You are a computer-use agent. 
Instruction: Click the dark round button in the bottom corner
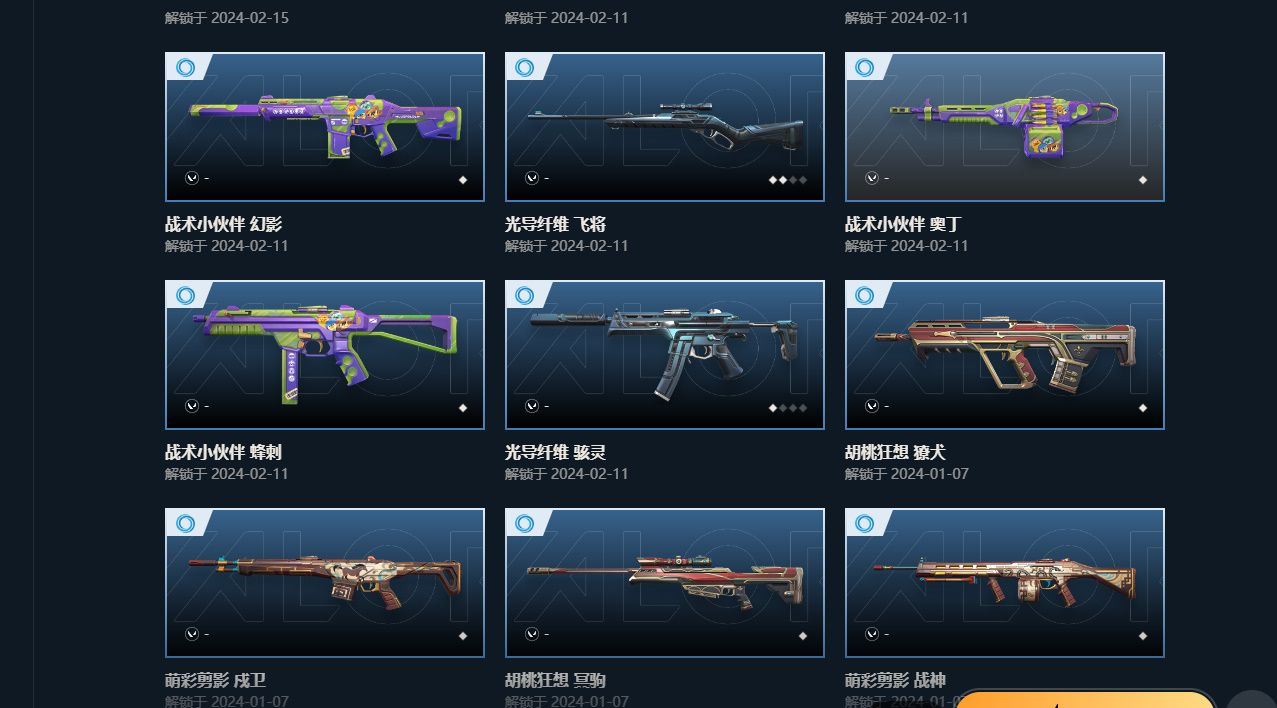[1251, 699]
